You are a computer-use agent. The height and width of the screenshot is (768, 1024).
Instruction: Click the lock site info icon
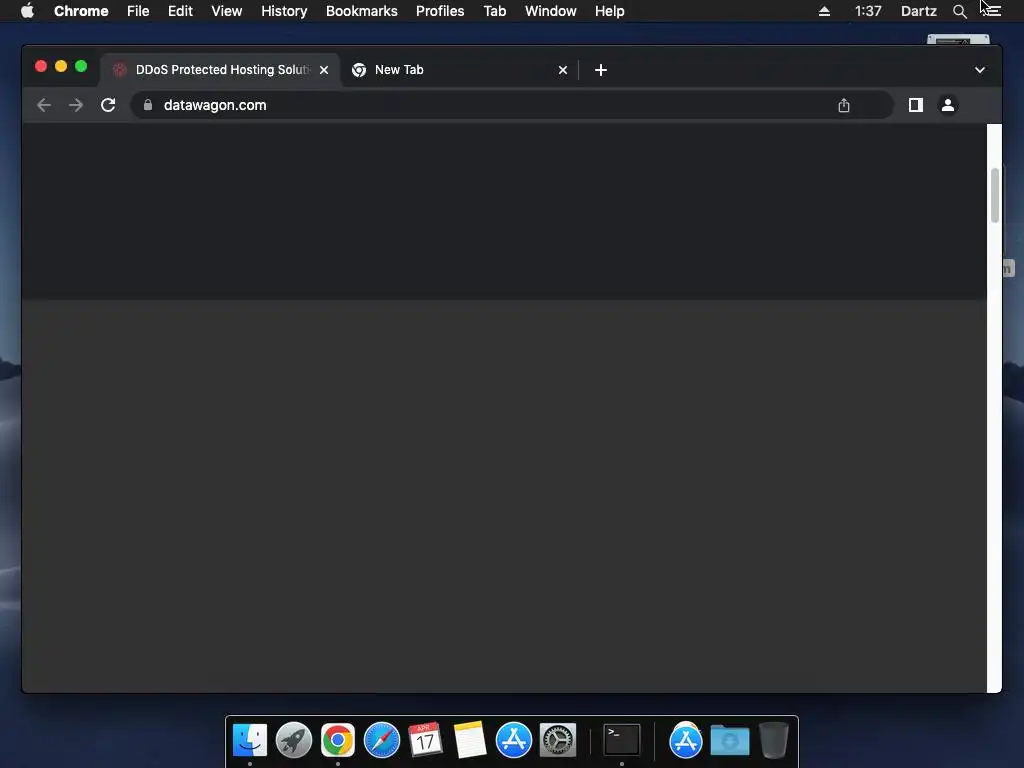[148, 105]
